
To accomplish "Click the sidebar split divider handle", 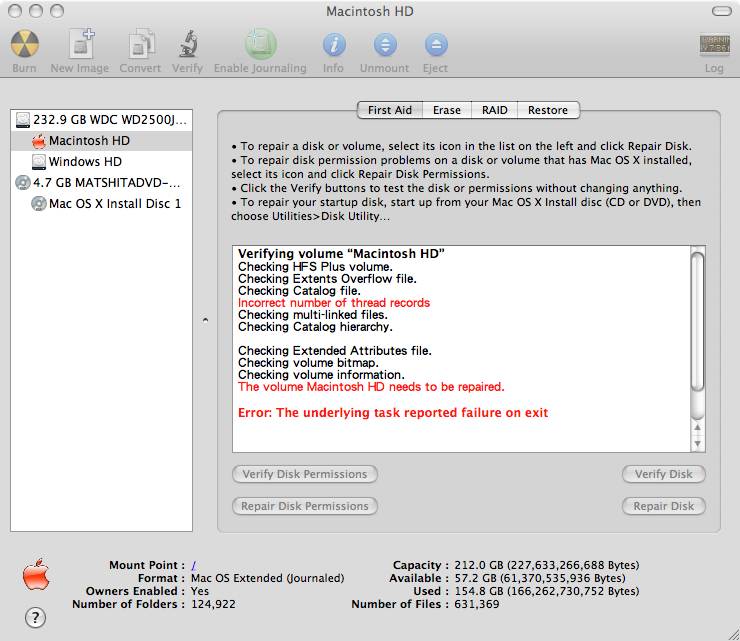I will point(205,320).
